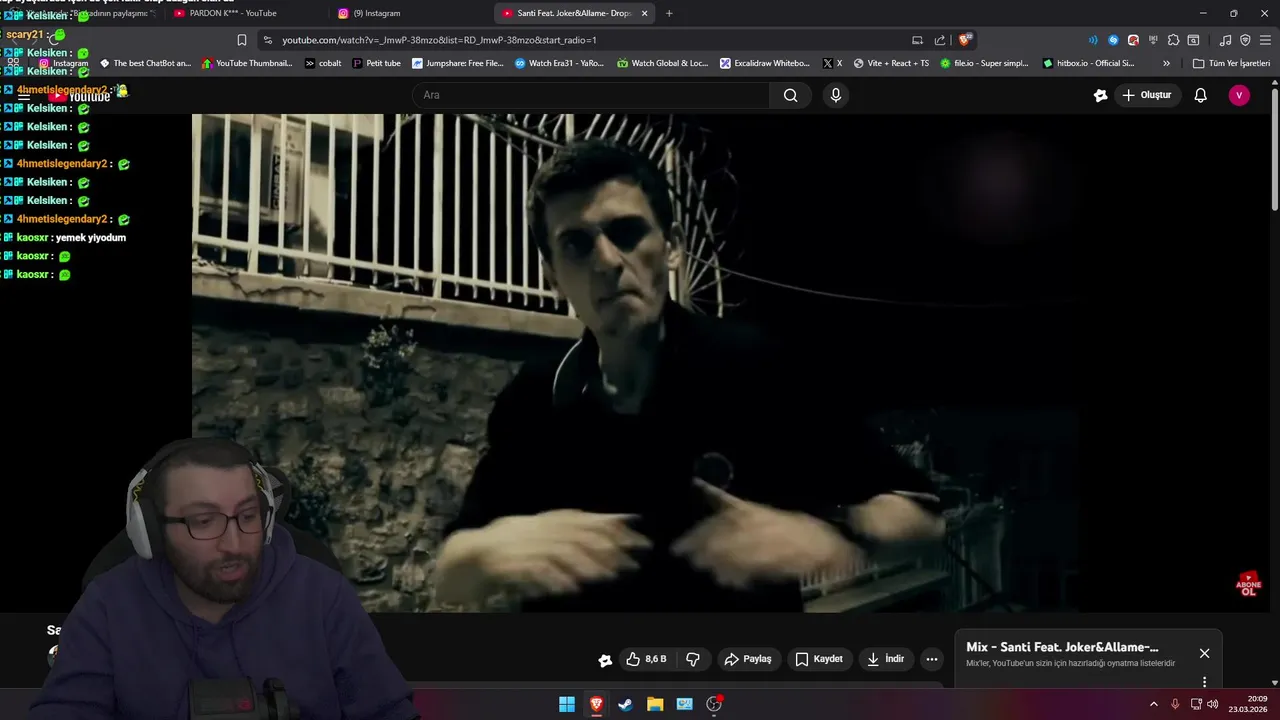Screen dimensions: 1280x720
Task: Click the address bar URL youtube.com/watch
Action: coord(439,40)
